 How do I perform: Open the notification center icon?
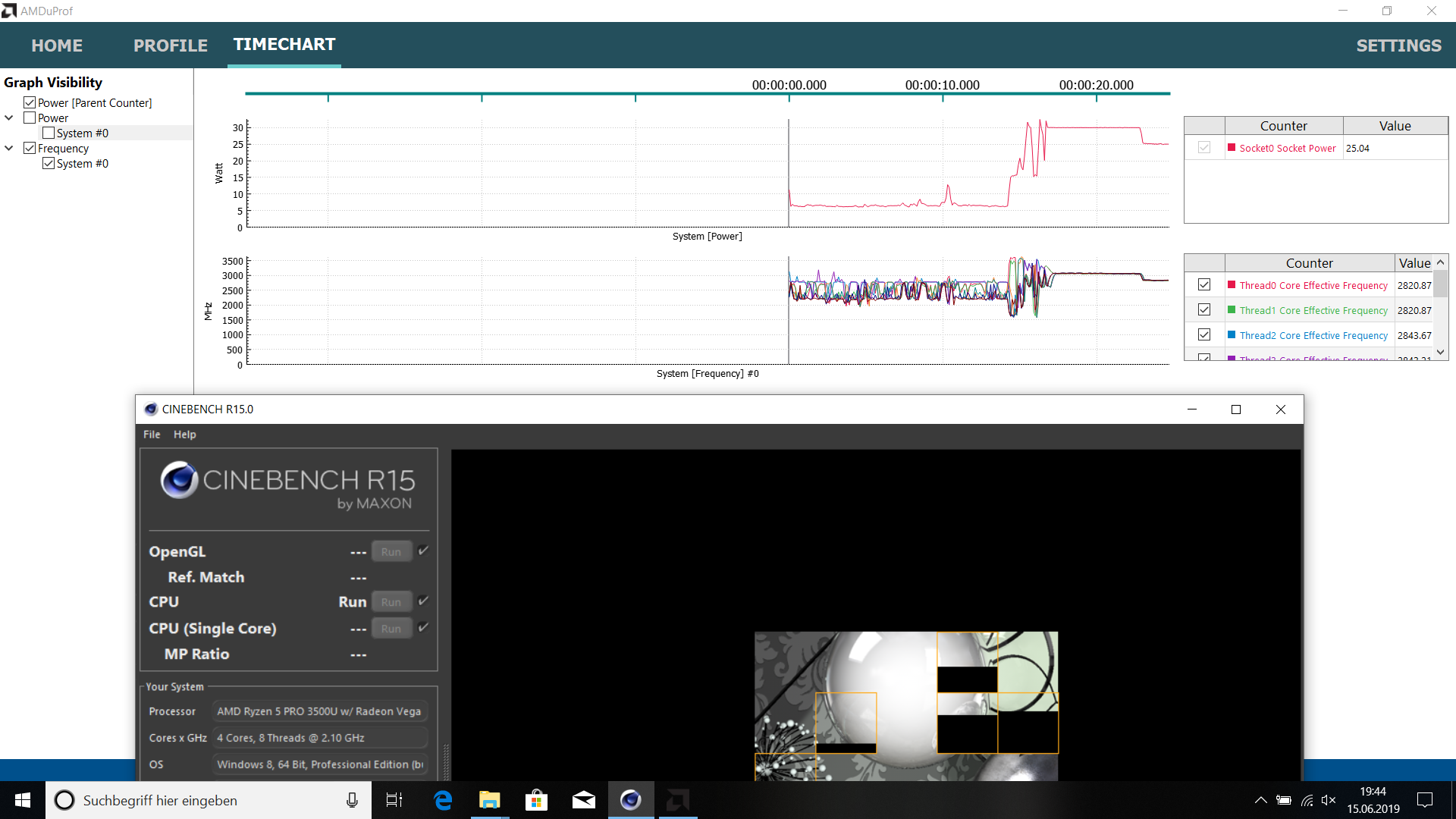point(1425,800)
